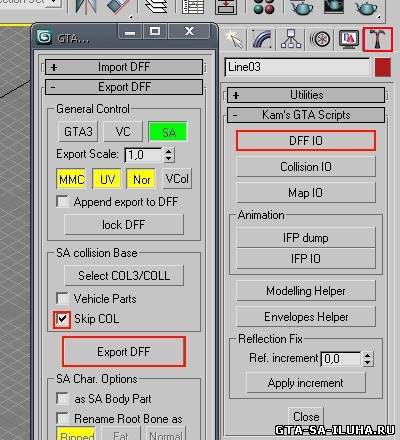Minimize the GTA floating window
This screenshot has width=400, height=440.
(130, 32)
